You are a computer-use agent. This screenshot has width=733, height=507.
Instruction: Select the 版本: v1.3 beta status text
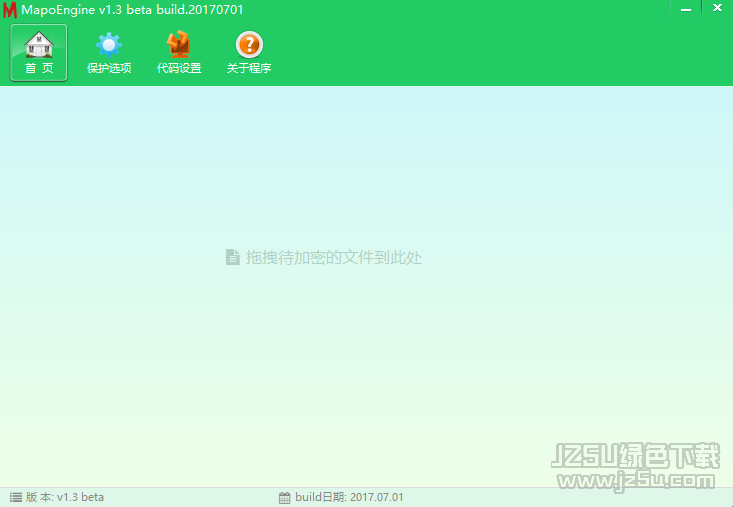tap(65, 497)
